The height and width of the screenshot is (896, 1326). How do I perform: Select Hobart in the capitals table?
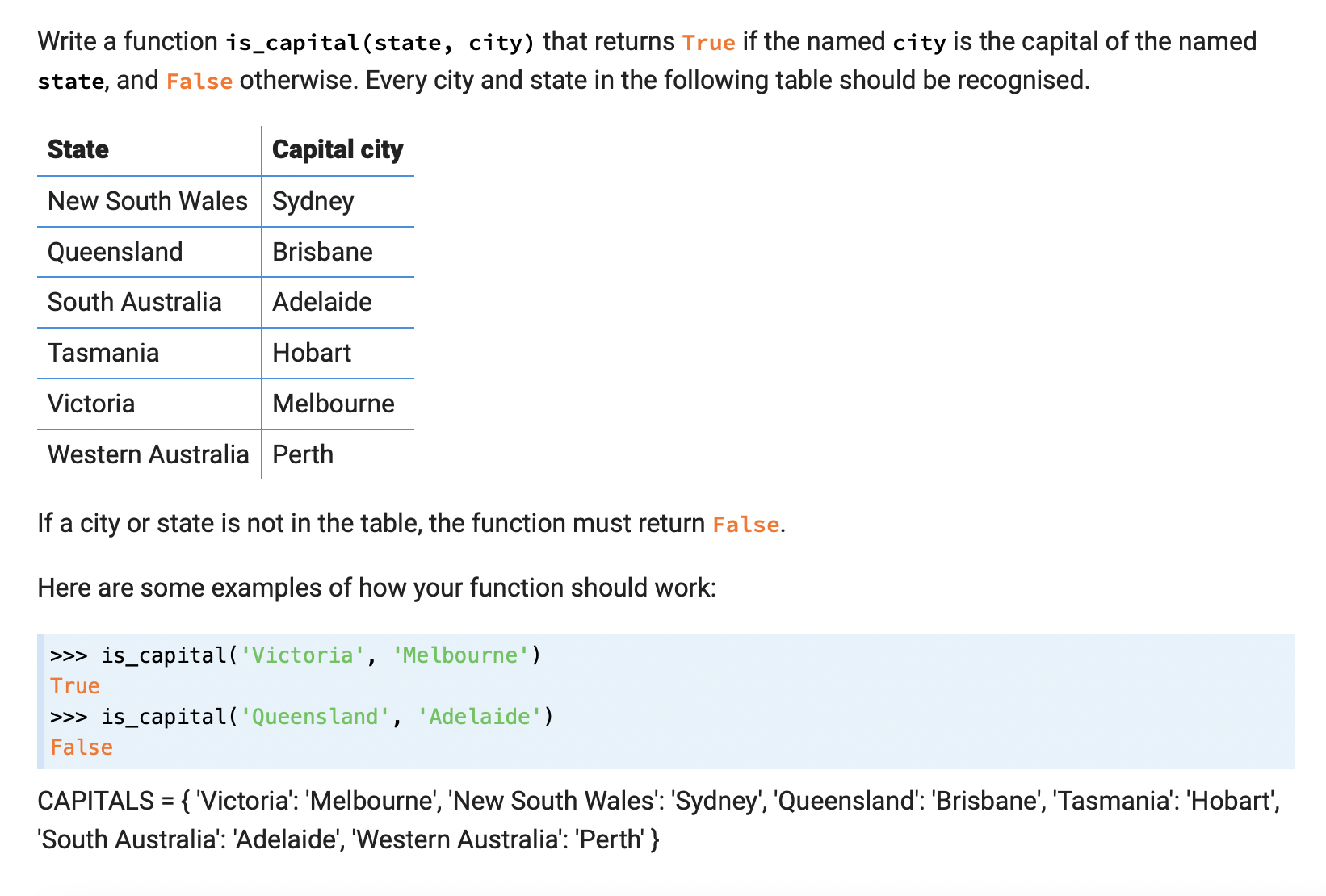click(x=311, y=353)
